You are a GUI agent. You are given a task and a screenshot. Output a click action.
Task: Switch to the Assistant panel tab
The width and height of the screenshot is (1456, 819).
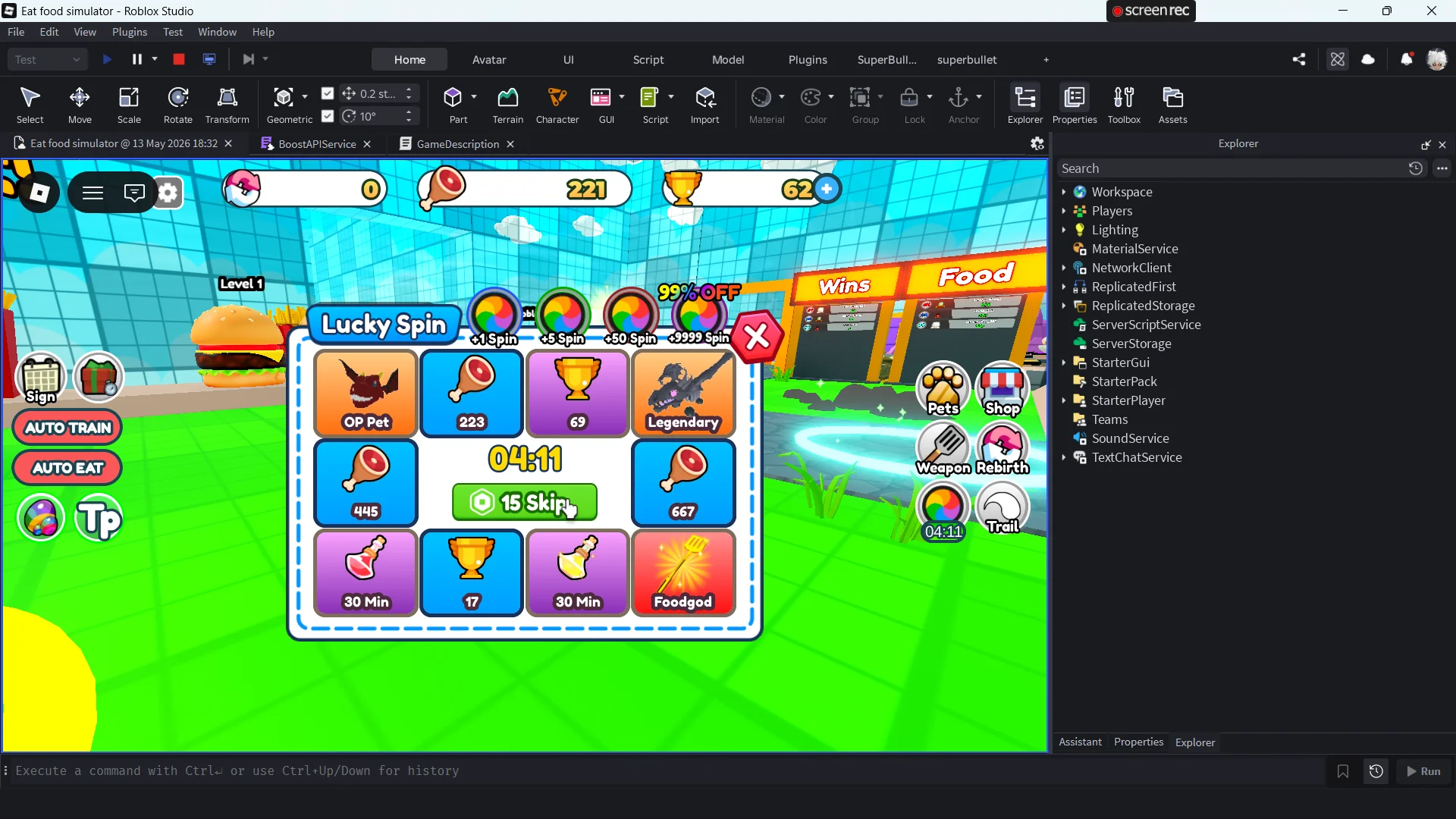click(1080, 742)
